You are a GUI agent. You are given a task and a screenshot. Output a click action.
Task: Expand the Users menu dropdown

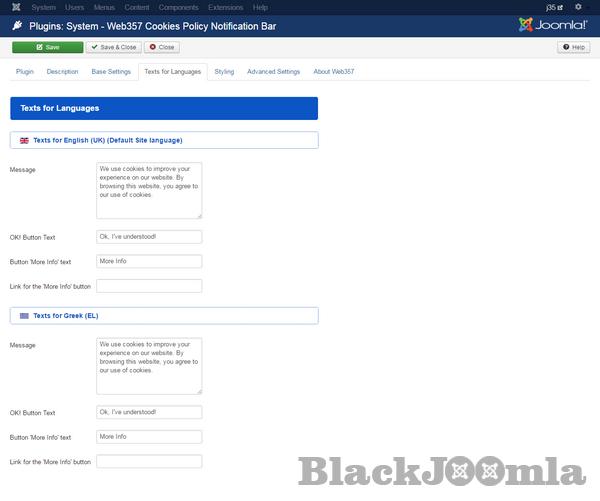pyautogui.click(x=74, y=7)
